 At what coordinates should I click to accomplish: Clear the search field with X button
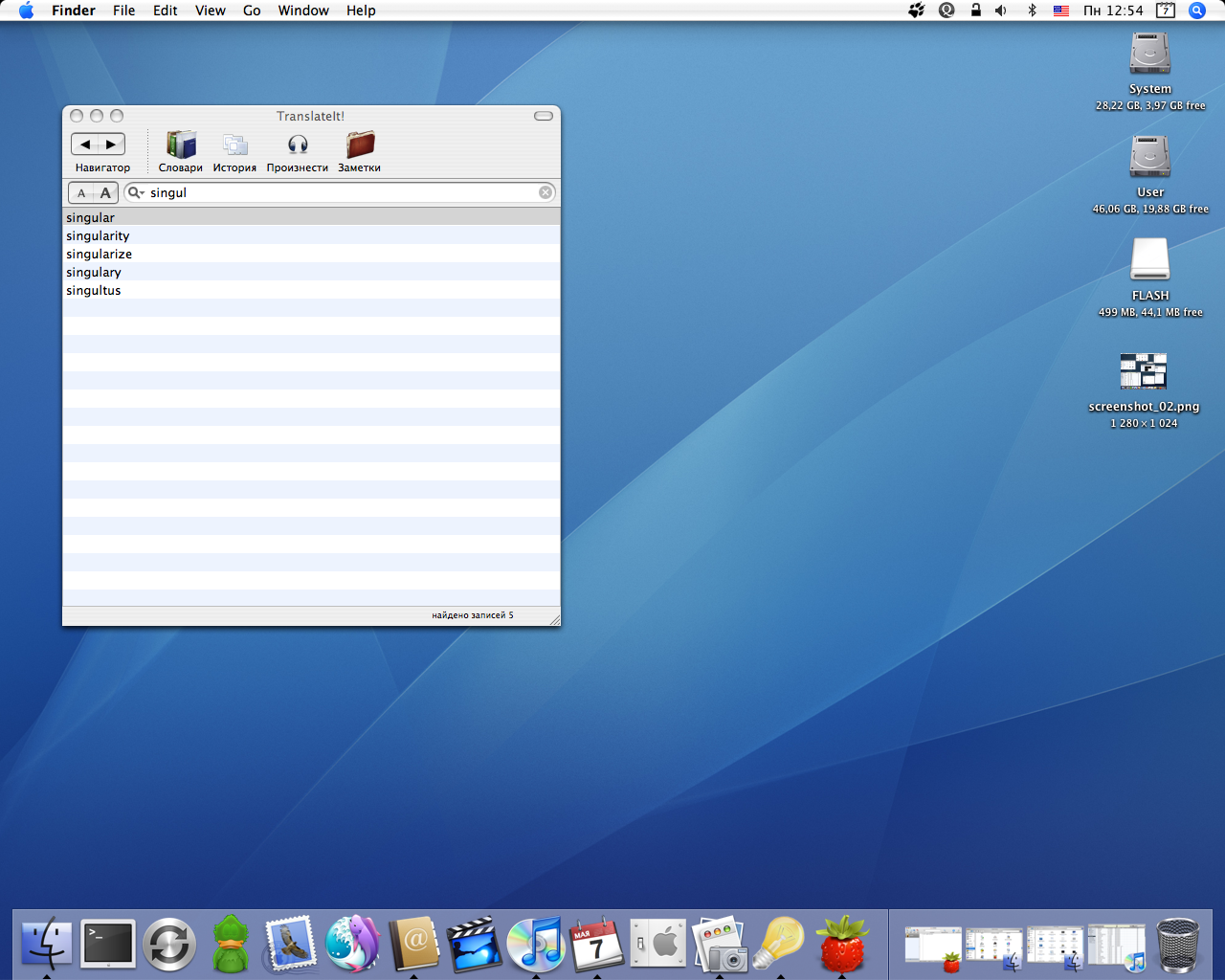[x=546, y=192]
